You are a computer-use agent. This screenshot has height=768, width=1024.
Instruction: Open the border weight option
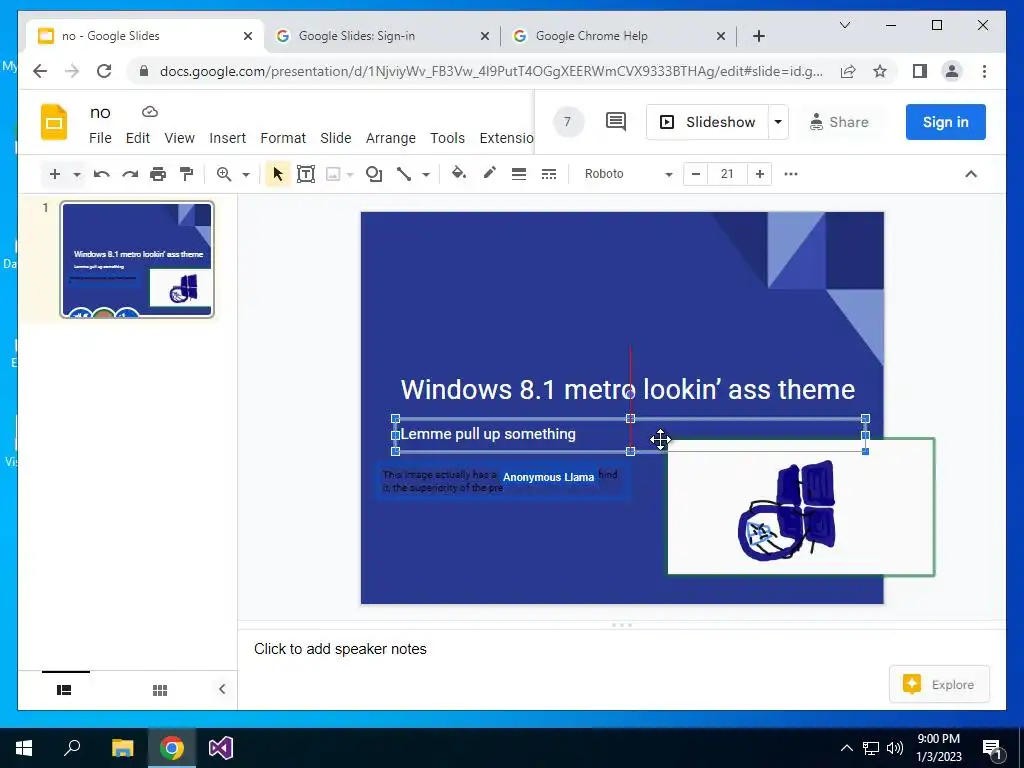click(x=519, y=174)
